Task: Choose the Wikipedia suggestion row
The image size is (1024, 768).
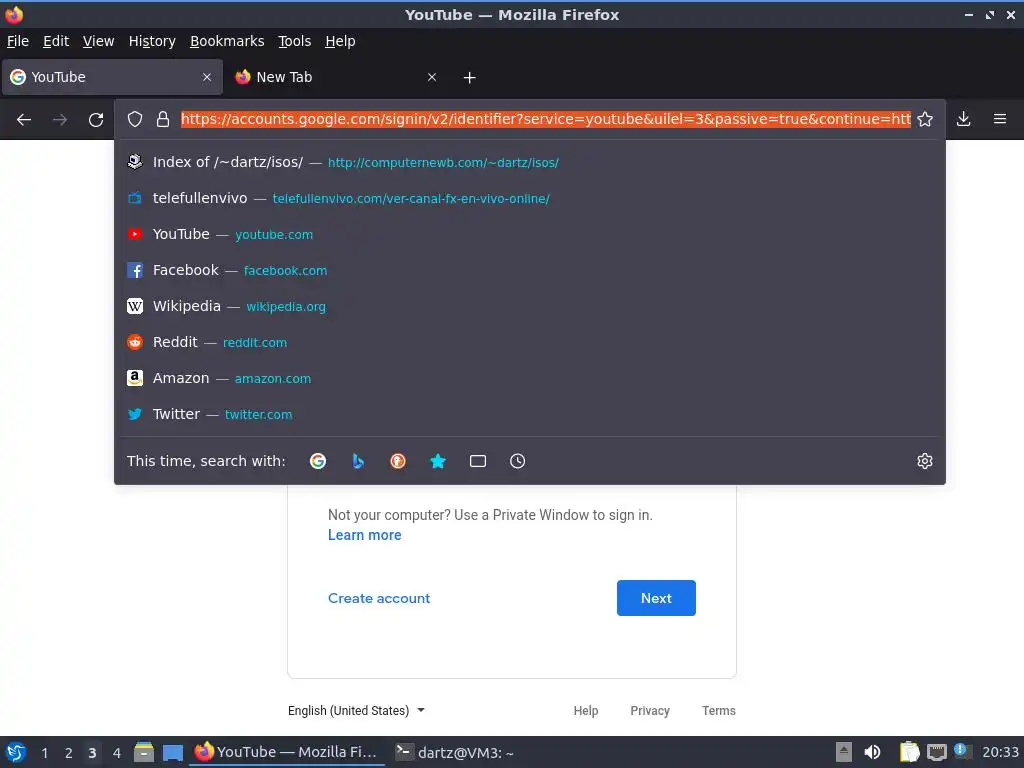Action: coord(530,306)
